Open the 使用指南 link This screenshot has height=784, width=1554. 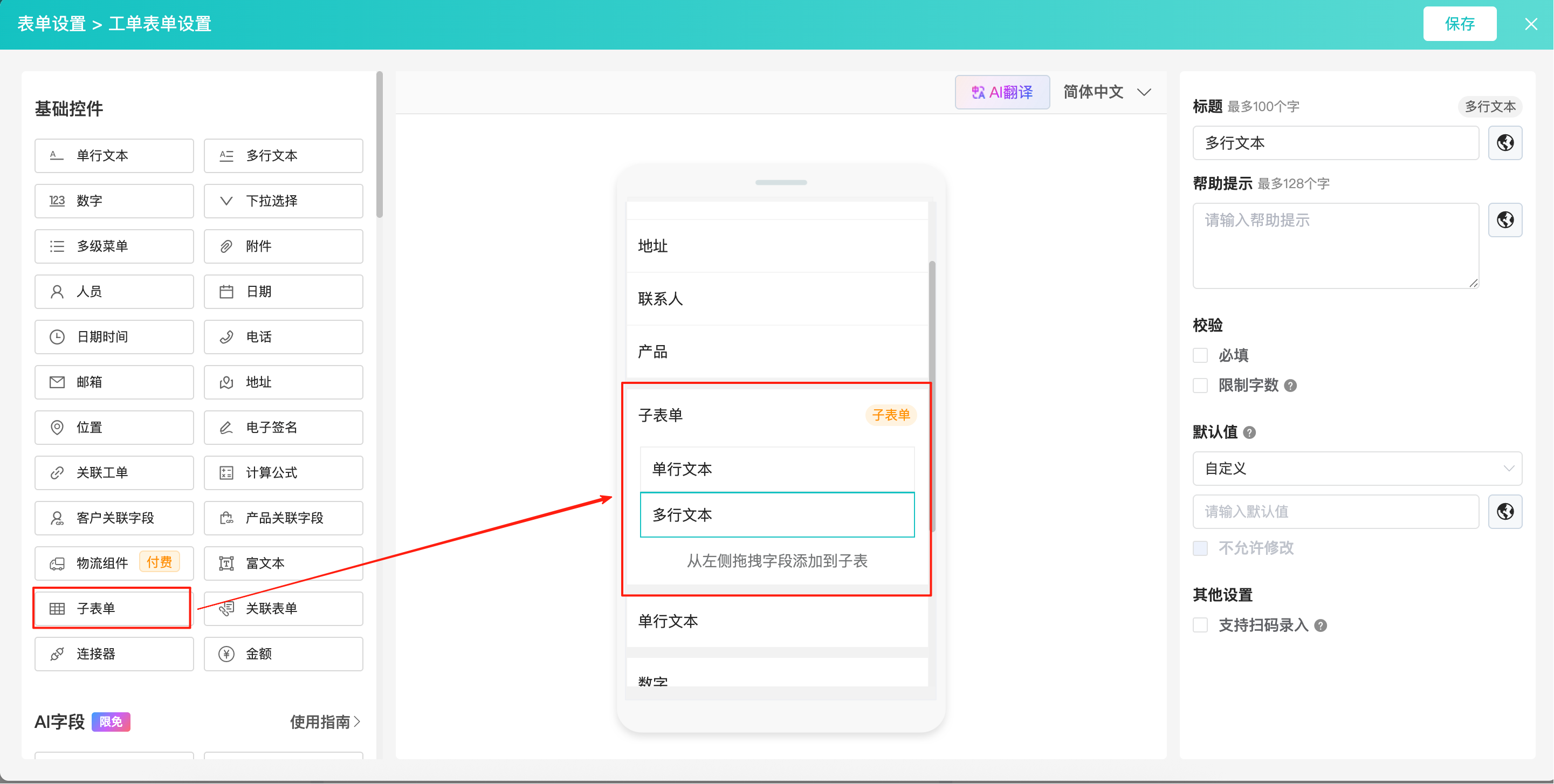click(x=325, y=722)
